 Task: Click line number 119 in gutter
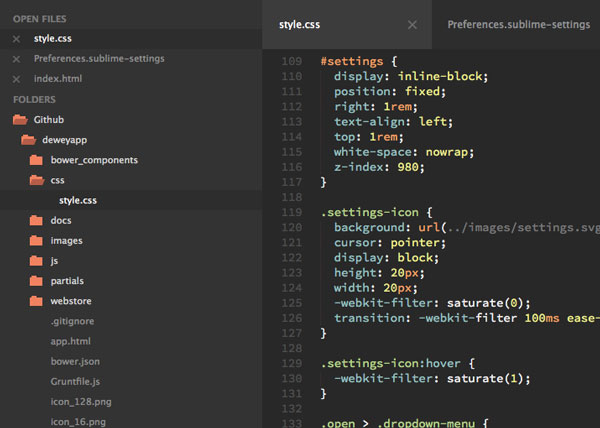(x=292, y=213)
